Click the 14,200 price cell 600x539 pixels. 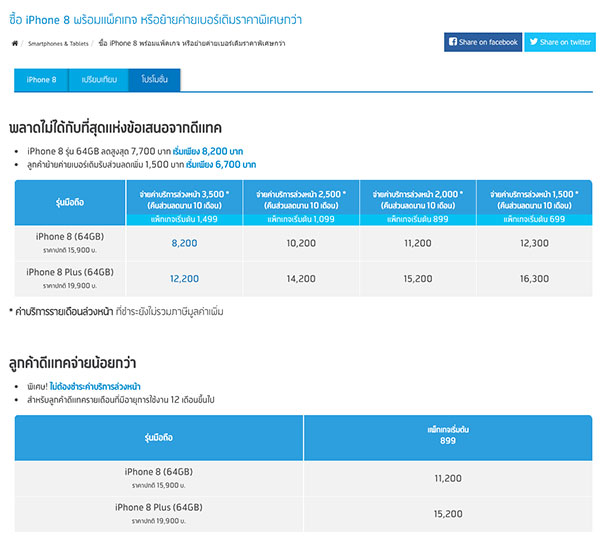click(x=301, y=279)
